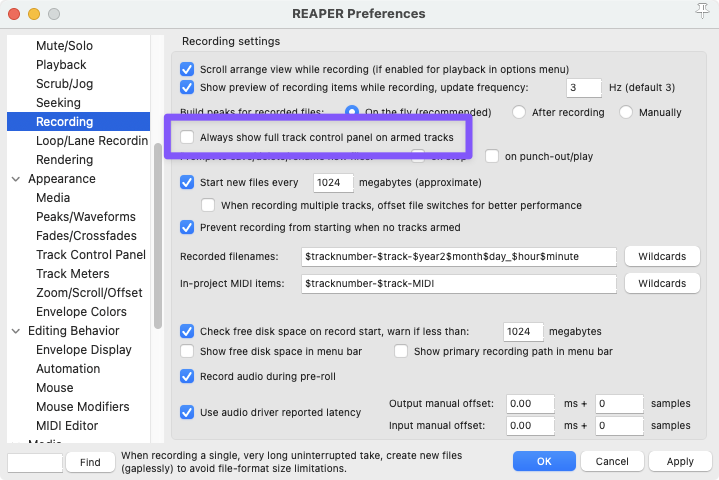The width and height of the screenshot is (719, 480).
Task: Select Peaks/Waveforms in the sidebar
Action: (85, 217)
